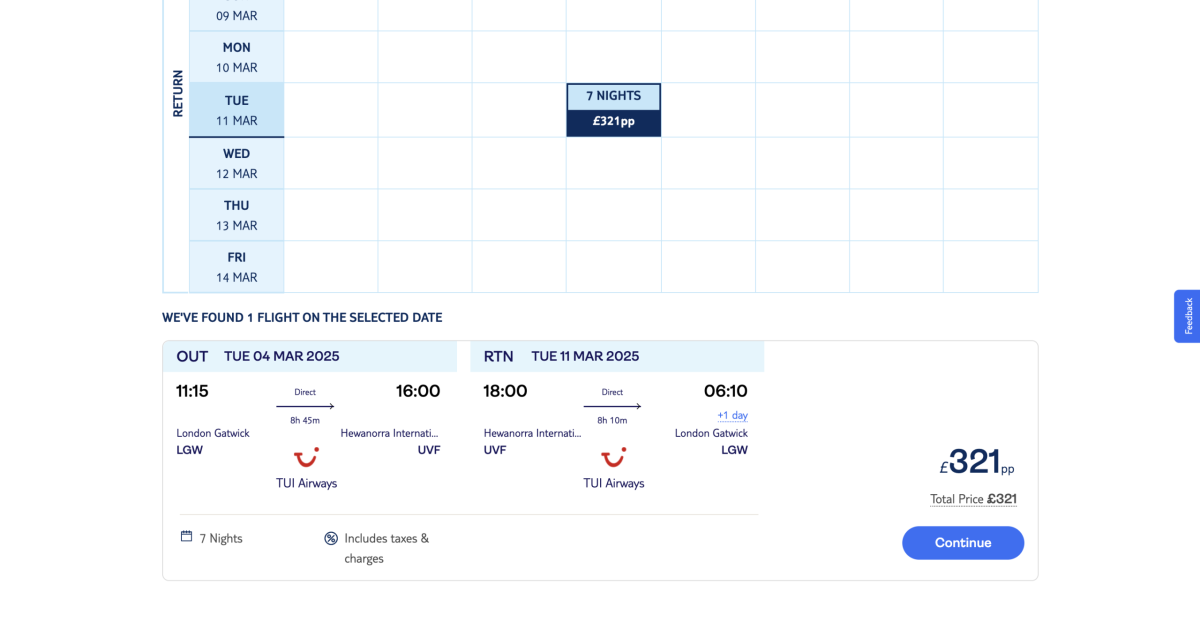Click the large £321 pp price

coord(975,462)
